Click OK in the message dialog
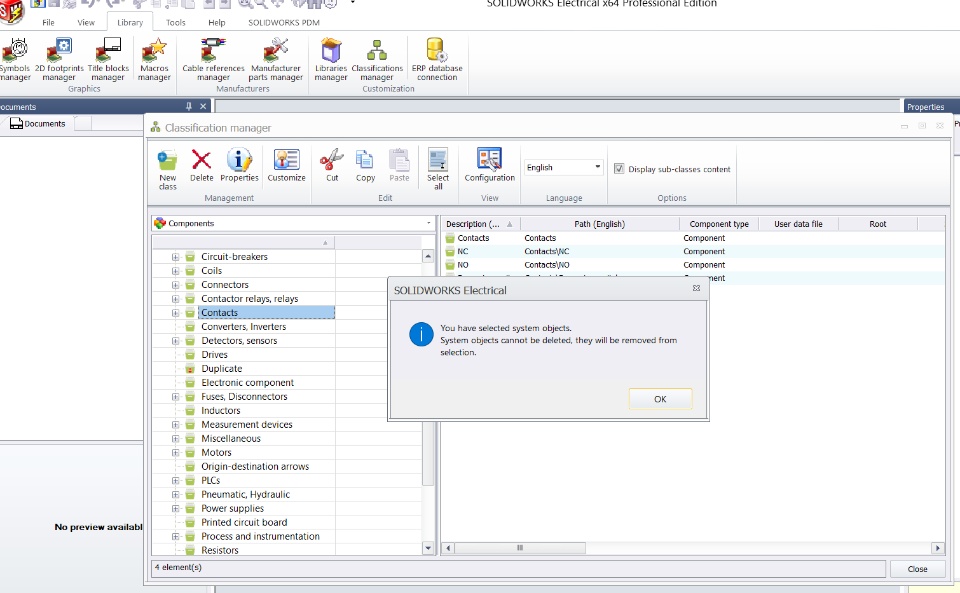The image size is (960, 593). pyautogui.click(x=660, y=399)
